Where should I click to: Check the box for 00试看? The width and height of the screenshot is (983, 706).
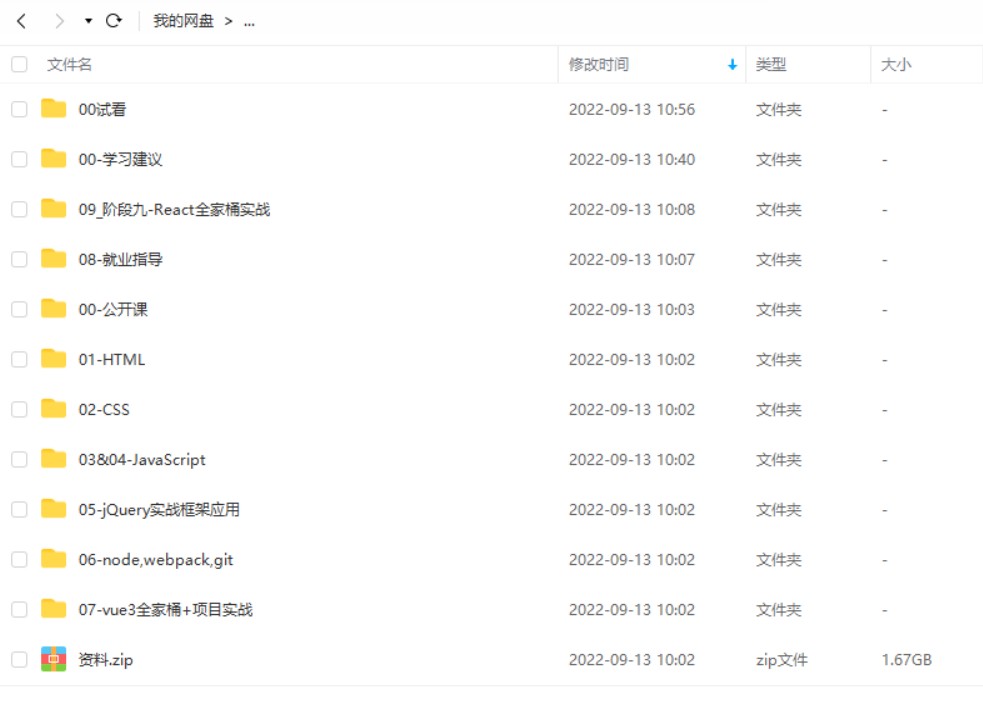(x=19, y=109)
